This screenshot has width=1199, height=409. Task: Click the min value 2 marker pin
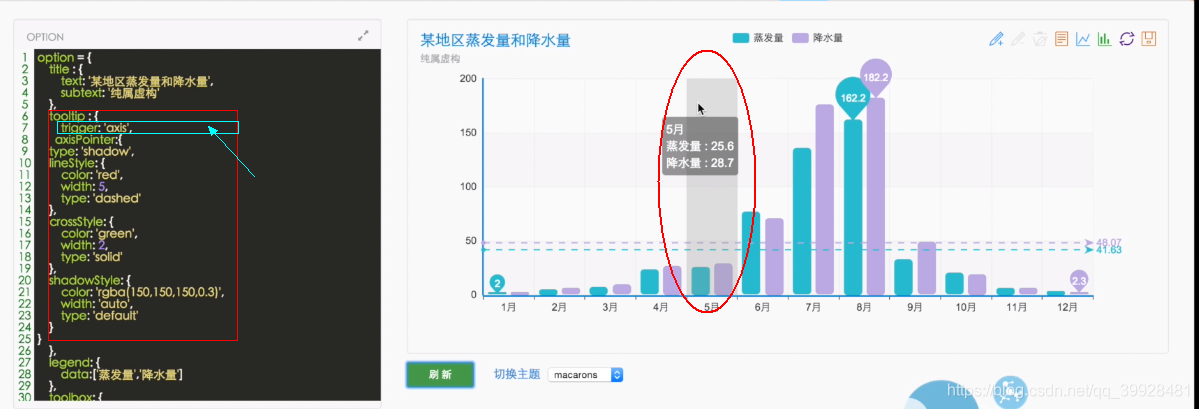click(497, 284)
